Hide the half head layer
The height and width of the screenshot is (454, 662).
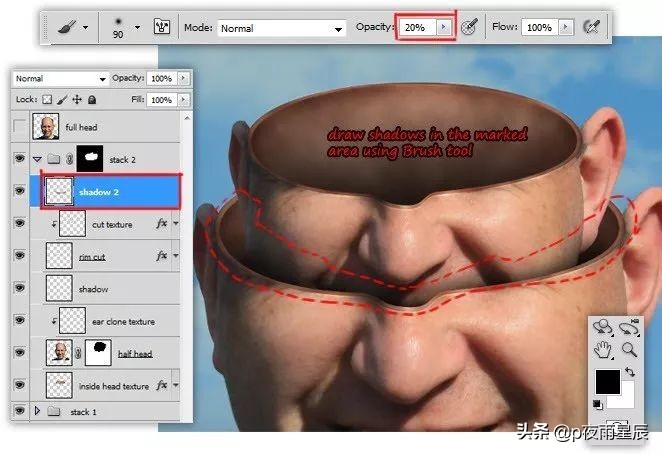(x=19, y=352)
